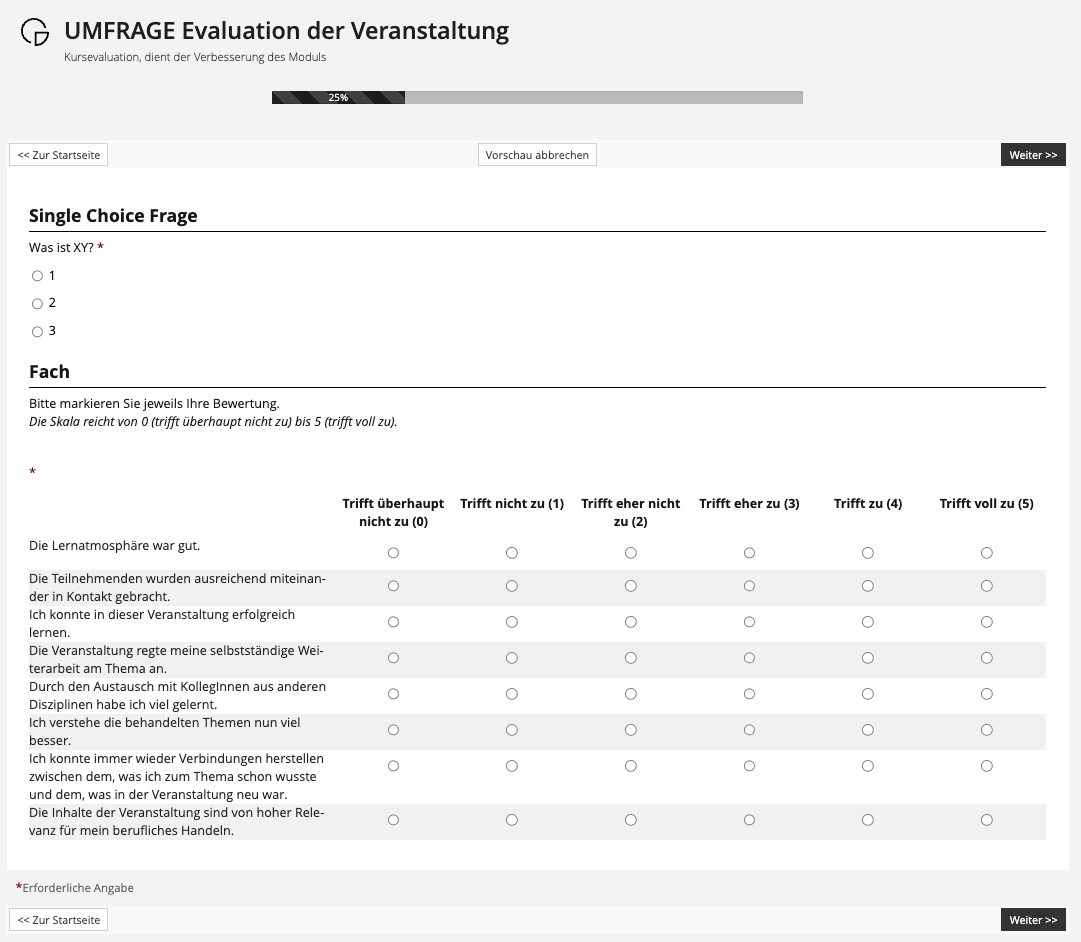
Task: Mark 'Relevanz für berufliches Handeln' as Trifft überhaupt nicht zu (0)
Action: [x=393, y=820]
